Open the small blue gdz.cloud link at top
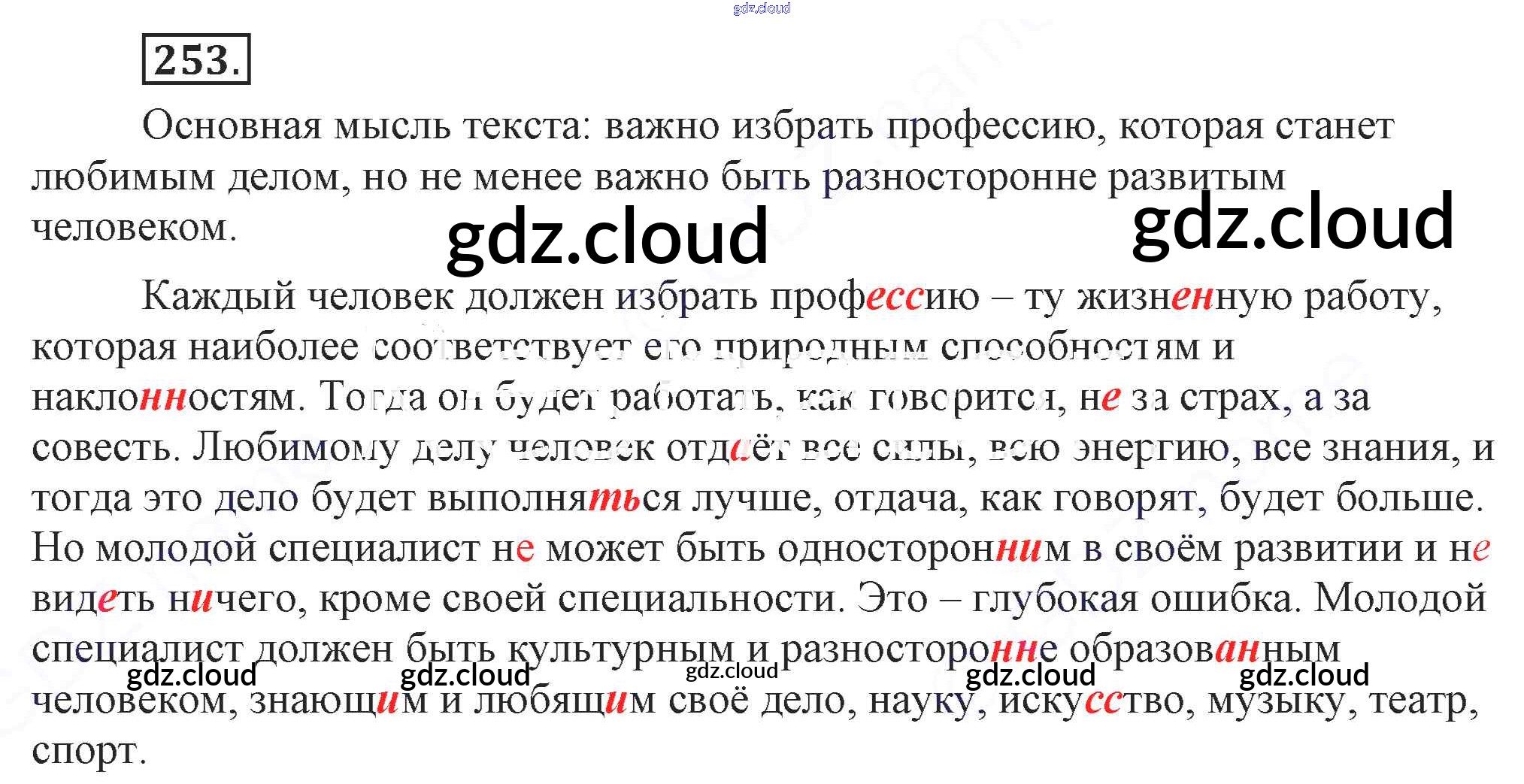Image resolution: width=1524 pixels, height=784 pixels. (x=761, y=8)
